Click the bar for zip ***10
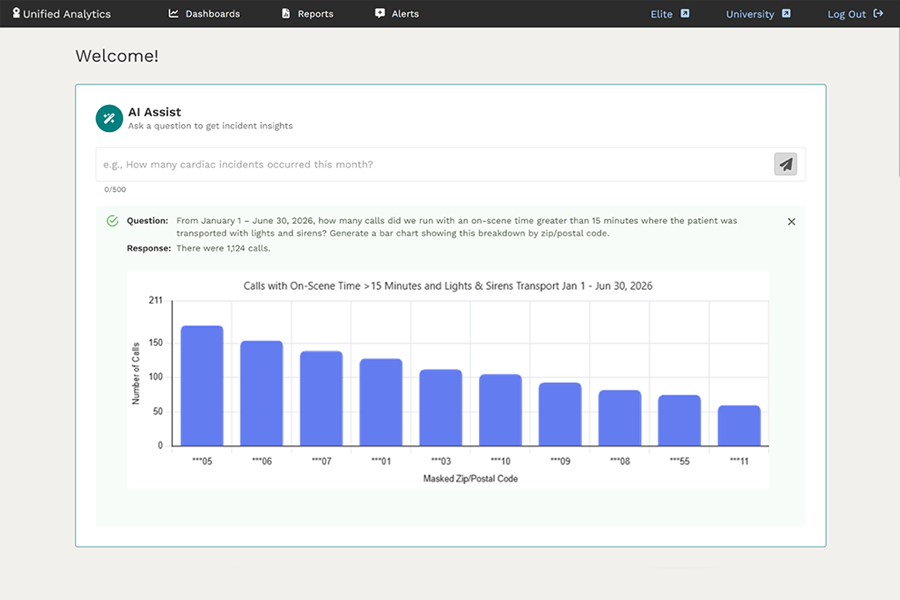 pos(501,410)
